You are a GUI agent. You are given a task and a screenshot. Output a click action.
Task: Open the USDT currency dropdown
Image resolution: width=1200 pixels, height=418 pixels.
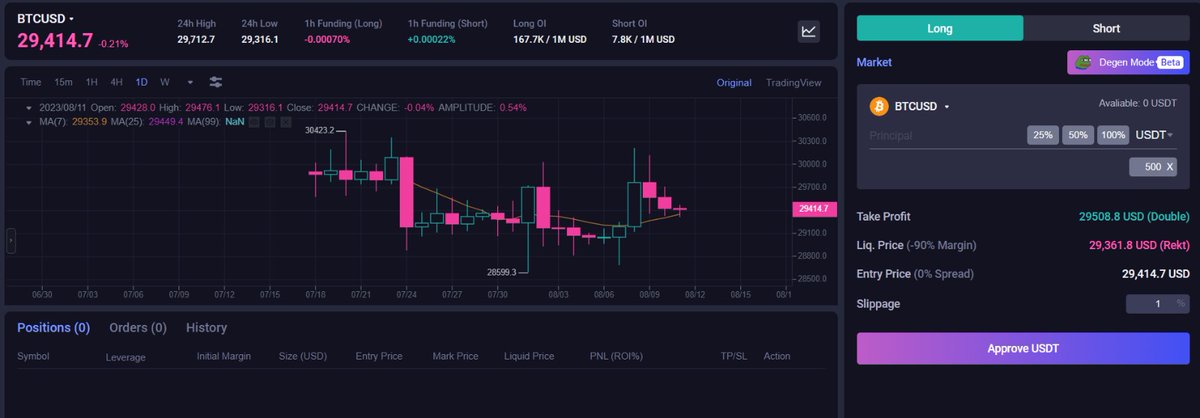tap(1154, 135)
